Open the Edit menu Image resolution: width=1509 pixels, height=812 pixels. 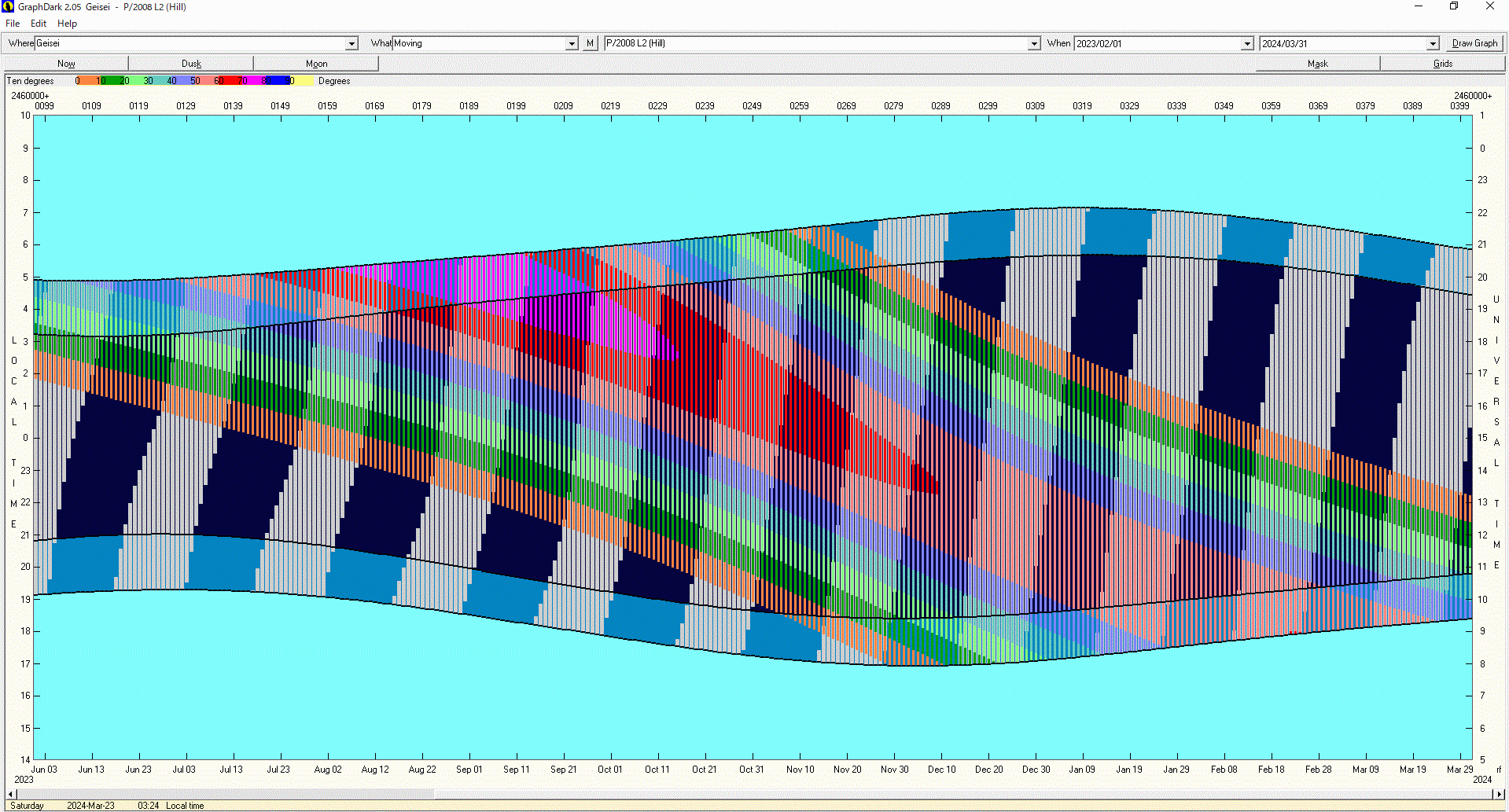tap(39, 24)
